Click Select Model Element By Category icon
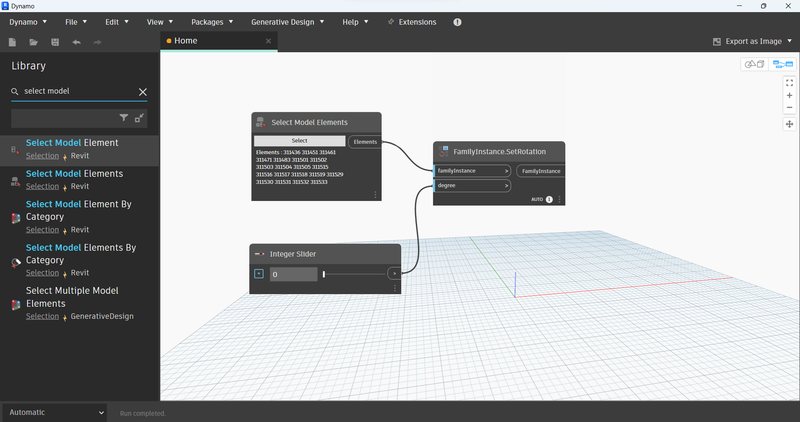This screenshot has height=422, width=800. point(16,218)
